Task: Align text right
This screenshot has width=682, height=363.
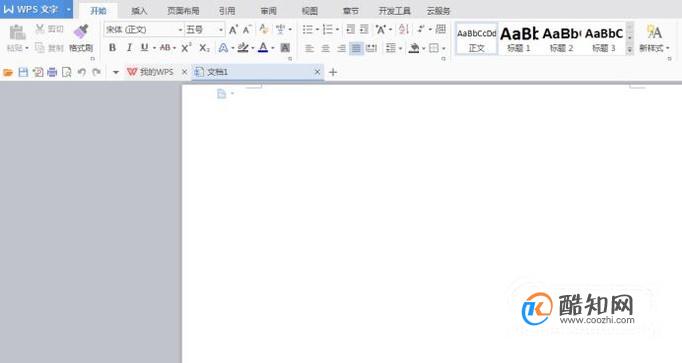Action: [x=341, y=48]
